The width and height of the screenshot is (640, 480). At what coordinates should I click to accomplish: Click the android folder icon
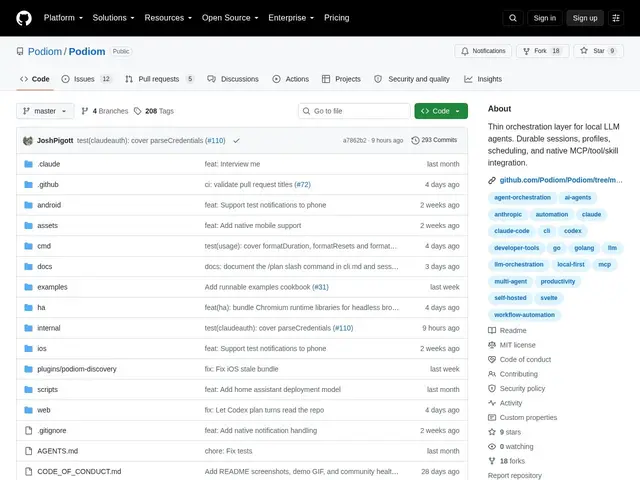(28, 205)
